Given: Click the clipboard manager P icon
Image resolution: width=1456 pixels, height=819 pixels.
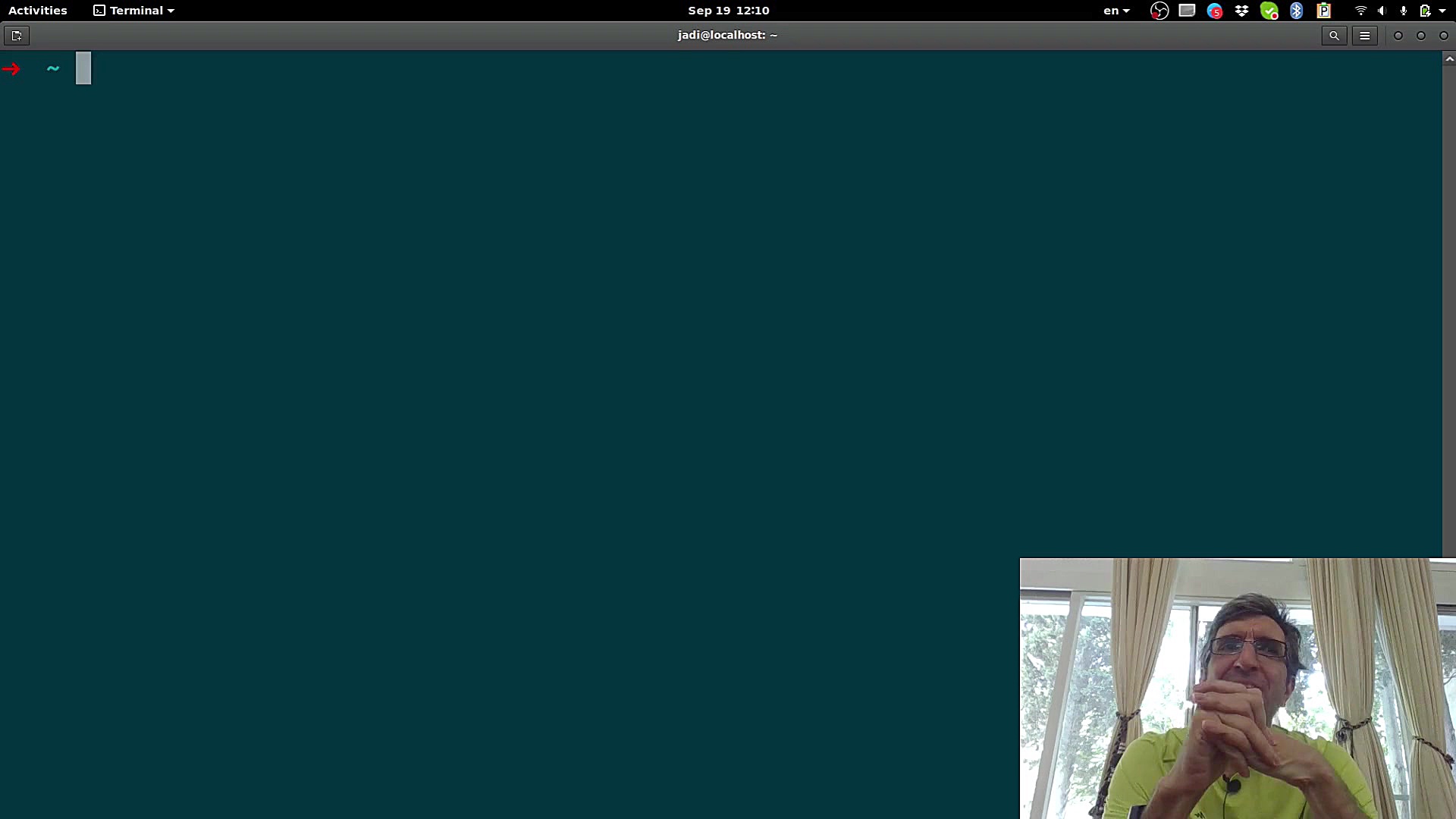Looking at the screenshot, I should click(1323, 11).
